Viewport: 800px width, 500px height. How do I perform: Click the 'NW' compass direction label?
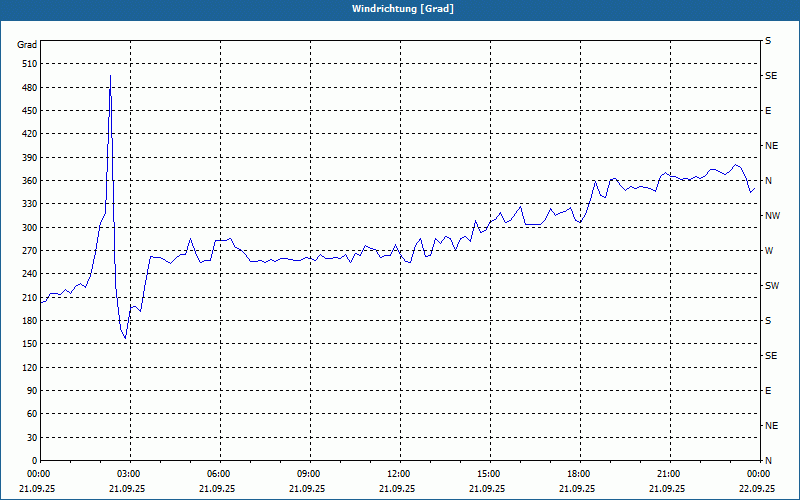tap(772, 216)
